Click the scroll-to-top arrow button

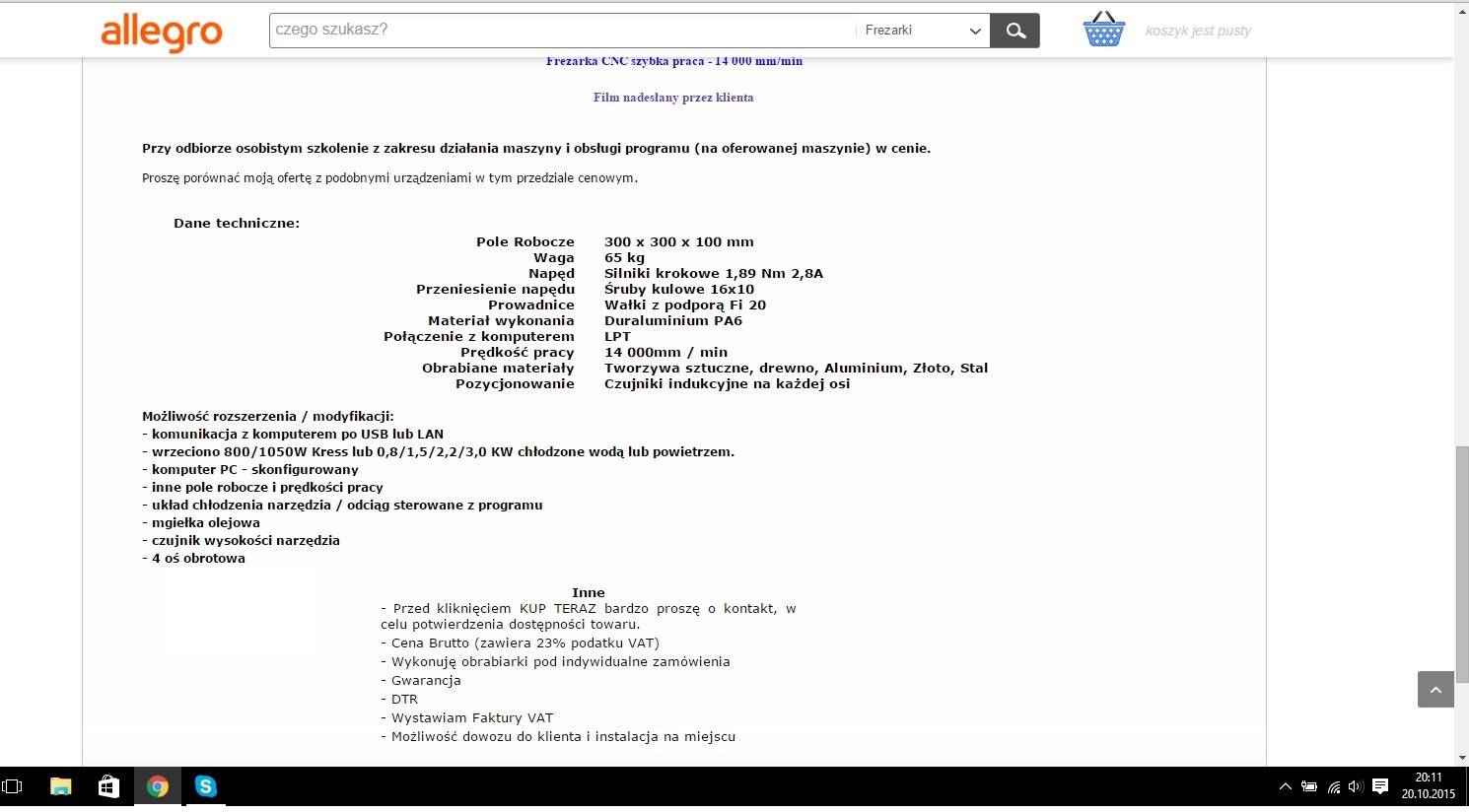pyautogui.click(x=1435, y=690)
